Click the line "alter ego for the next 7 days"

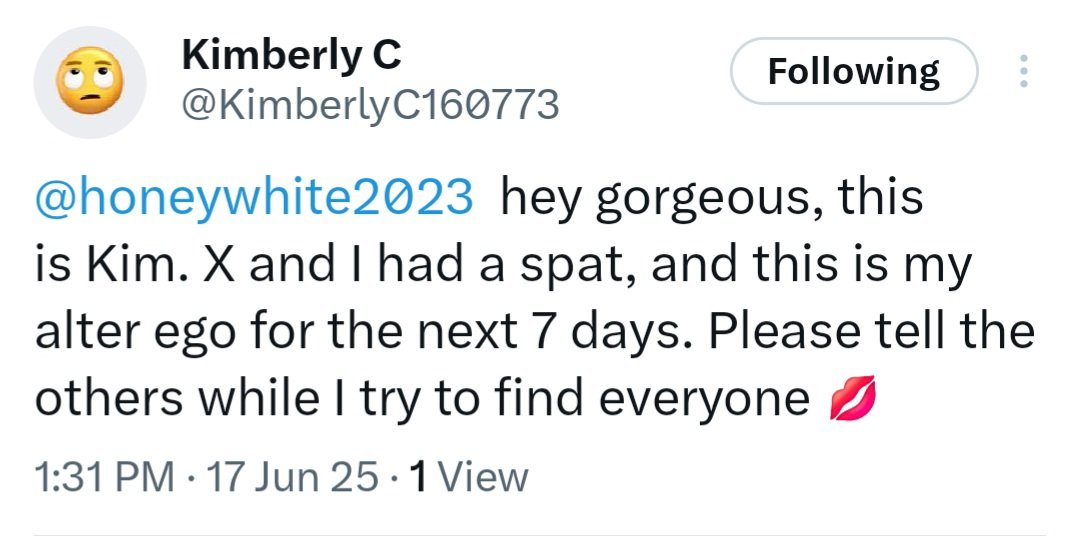pyautogui.click(x=534, y=332)
